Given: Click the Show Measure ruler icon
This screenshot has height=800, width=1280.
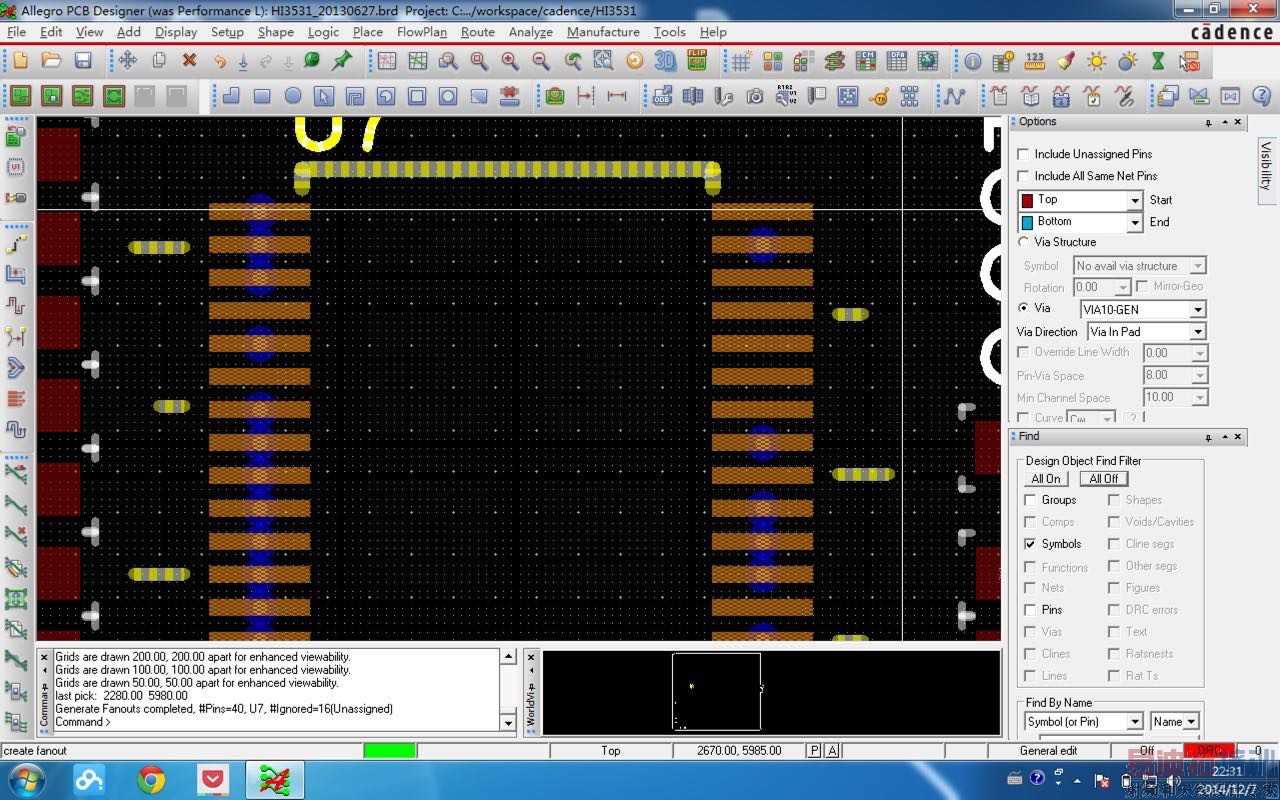Looking at the screenshot, I should point(1035,61).
